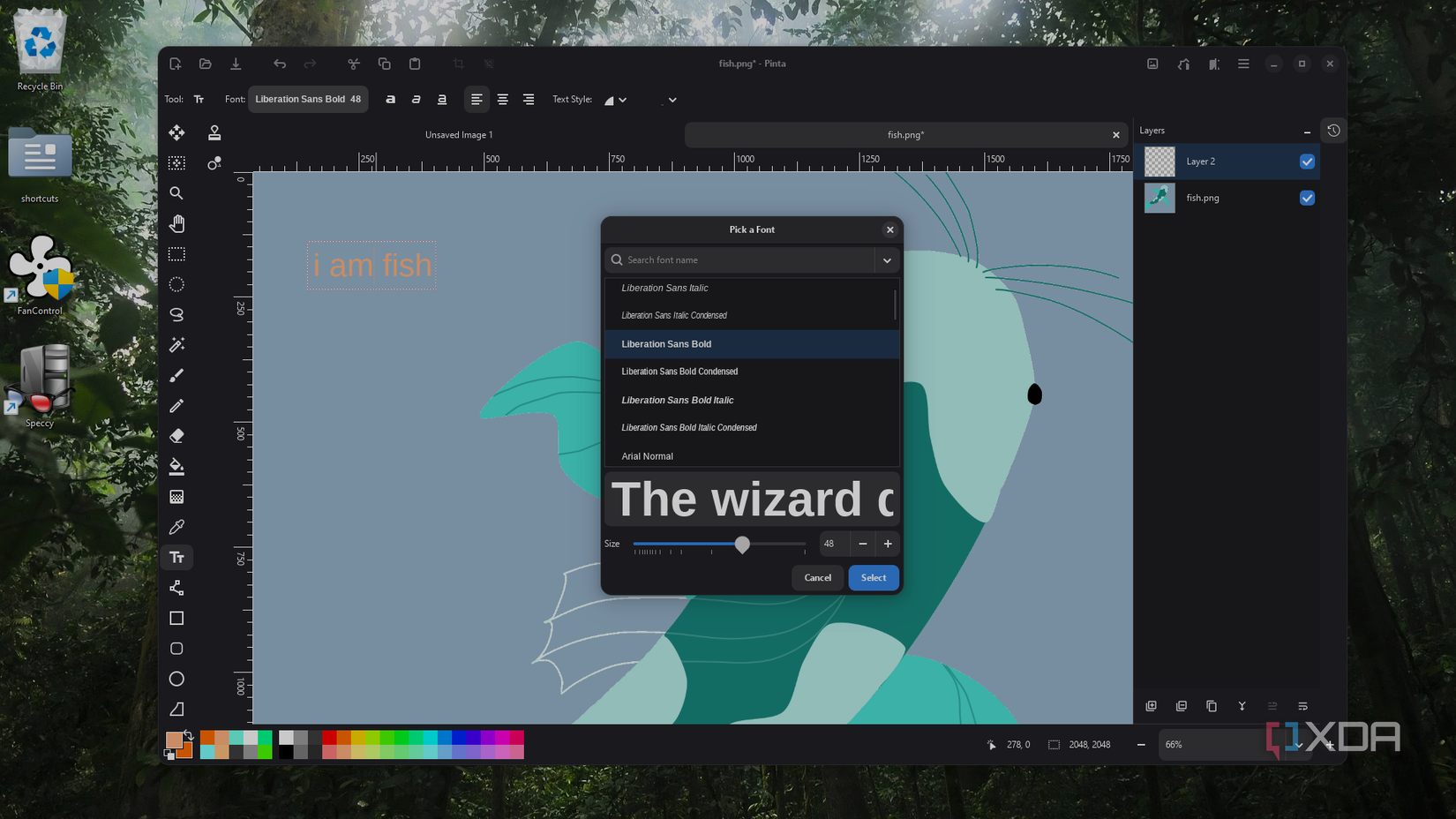The image size is (1456, 819).
Task: Select the Lasso Select tool
Action: (176, 314)
